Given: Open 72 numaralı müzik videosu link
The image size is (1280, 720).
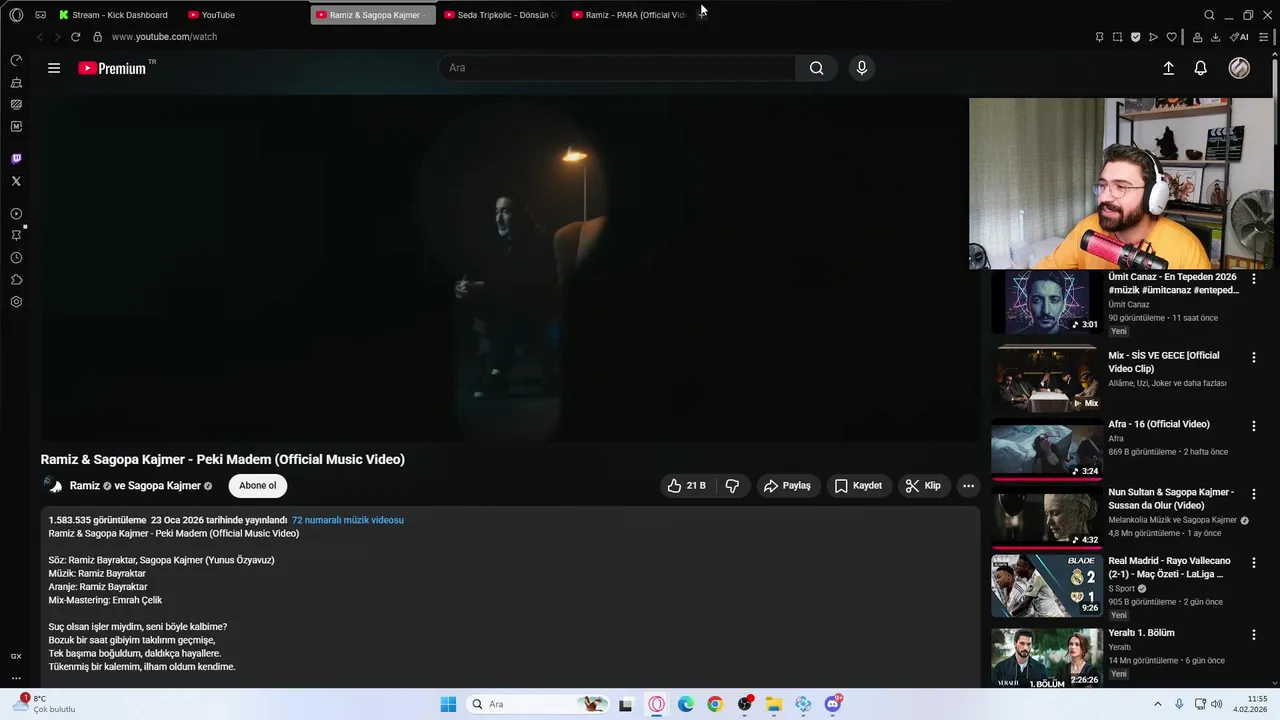Looking at the screenshot, I should coord(348,520).
